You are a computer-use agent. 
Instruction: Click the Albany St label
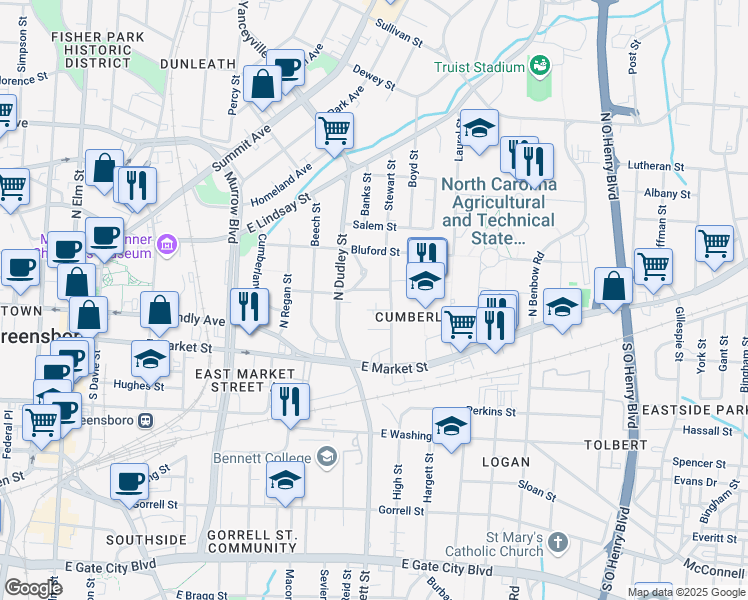(x=667, y=193)
